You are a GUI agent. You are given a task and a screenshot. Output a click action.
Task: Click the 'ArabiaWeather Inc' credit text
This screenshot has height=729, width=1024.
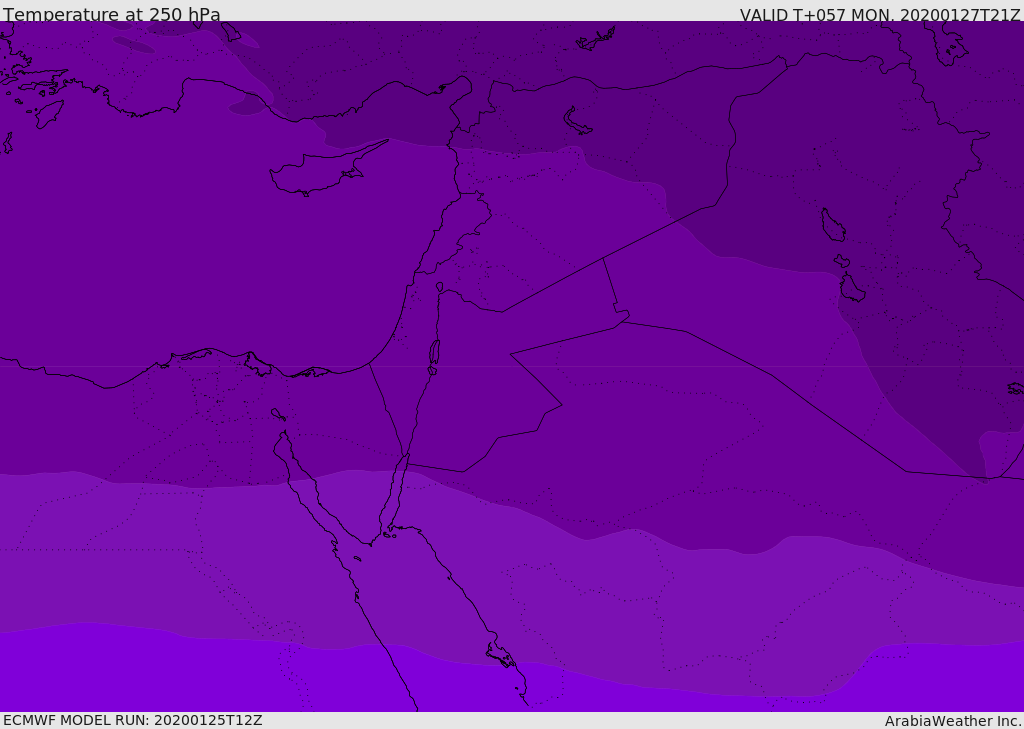(952, 721)
